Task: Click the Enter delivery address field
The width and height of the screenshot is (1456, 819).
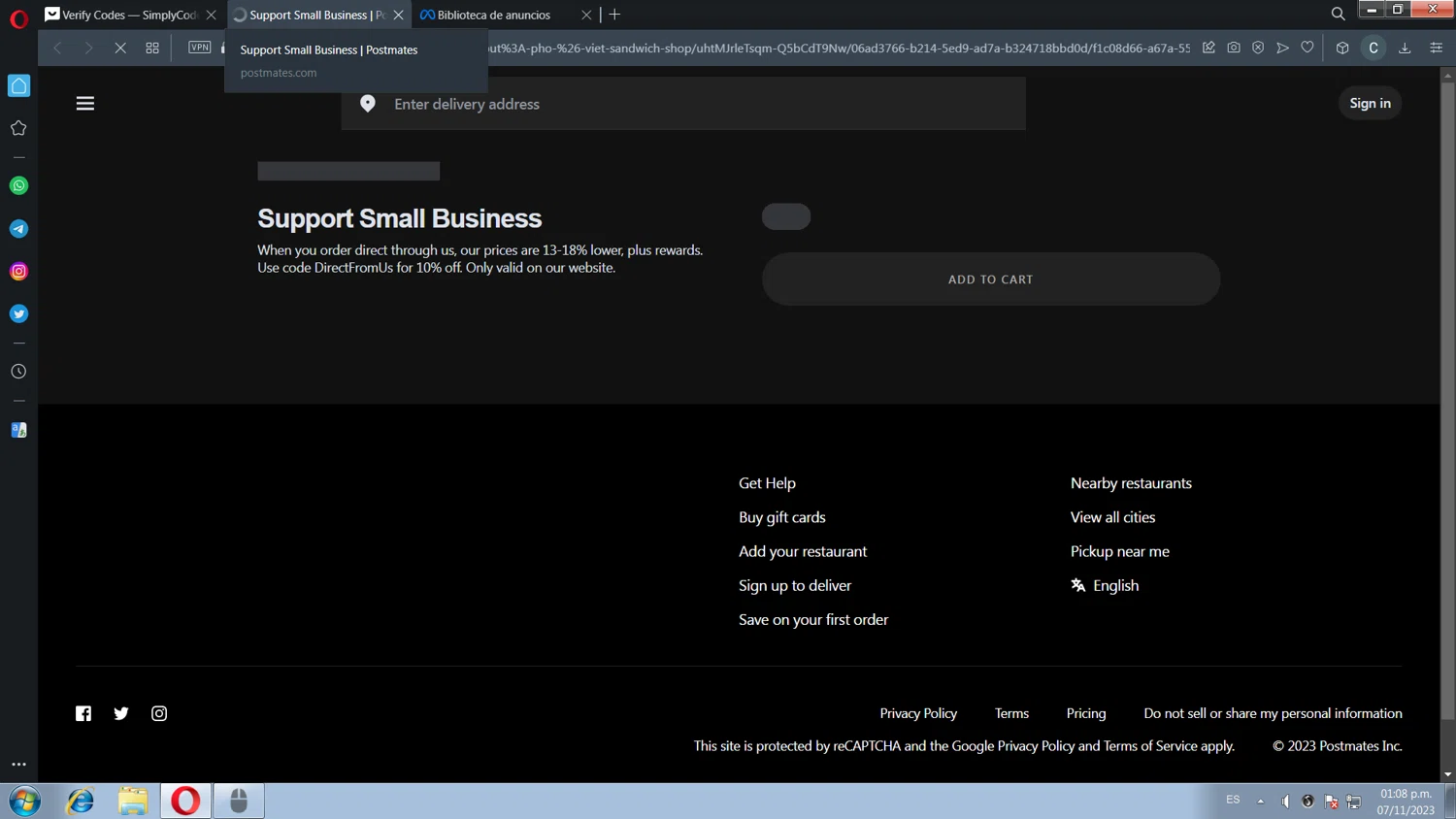Action: tap(683, 104)
